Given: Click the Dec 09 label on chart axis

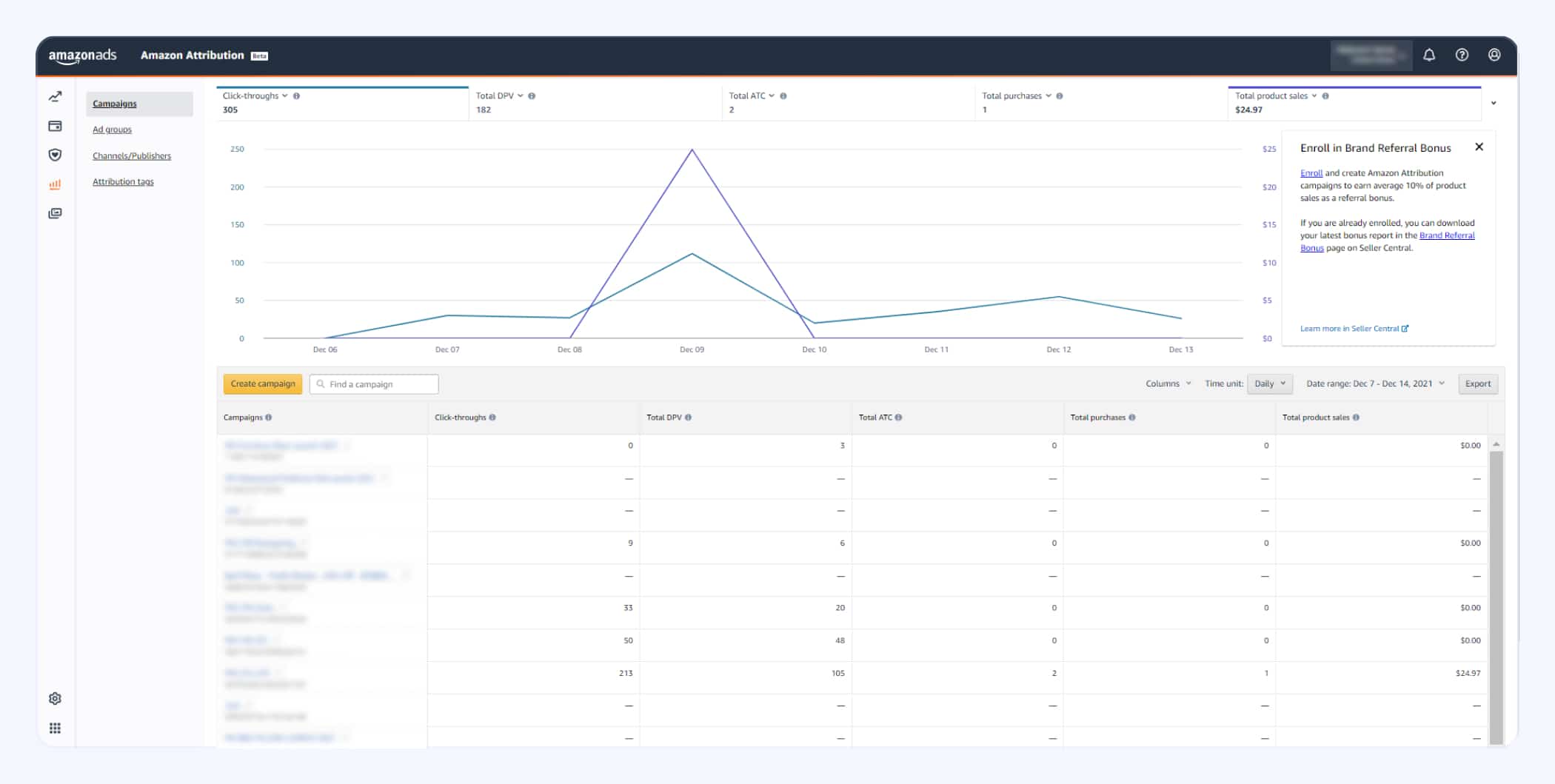Looking at the screenshot, I should [x=692, y=349].
